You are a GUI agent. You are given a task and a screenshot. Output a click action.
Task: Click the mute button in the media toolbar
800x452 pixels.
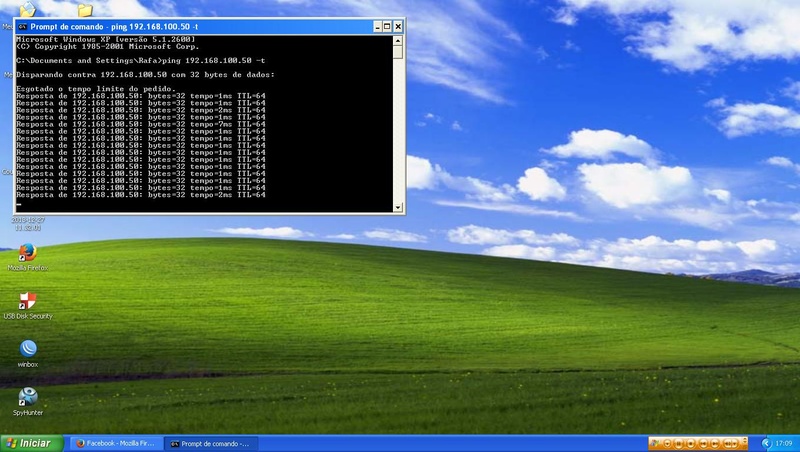tap(728, 443)
